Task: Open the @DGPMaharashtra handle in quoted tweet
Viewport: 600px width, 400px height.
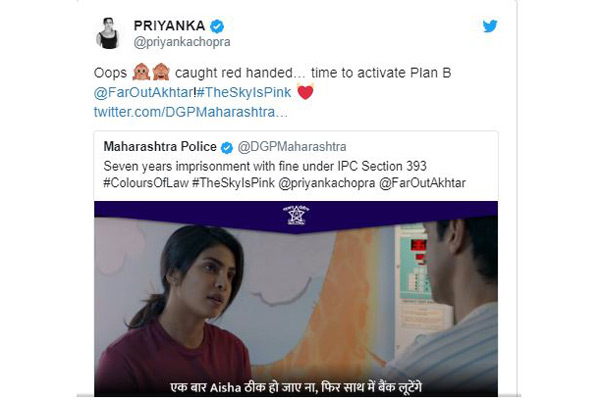Action: pyautogui.click(x=292, y=147)
